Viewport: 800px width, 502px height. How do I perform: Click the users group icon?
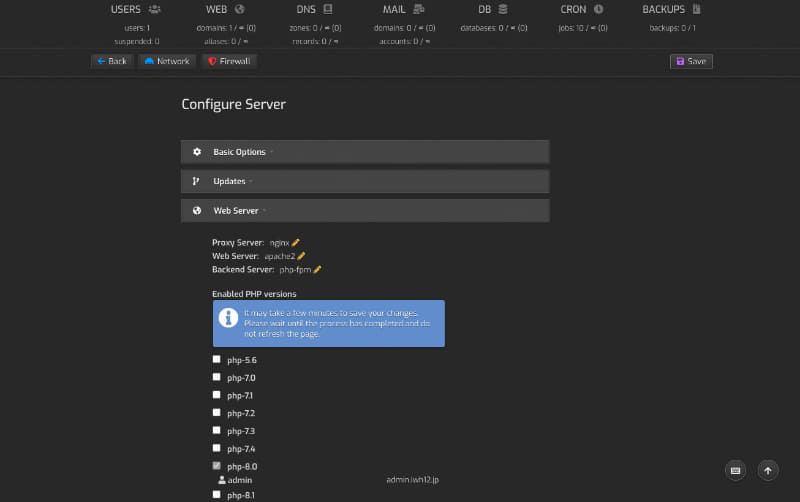coord(155,9)
